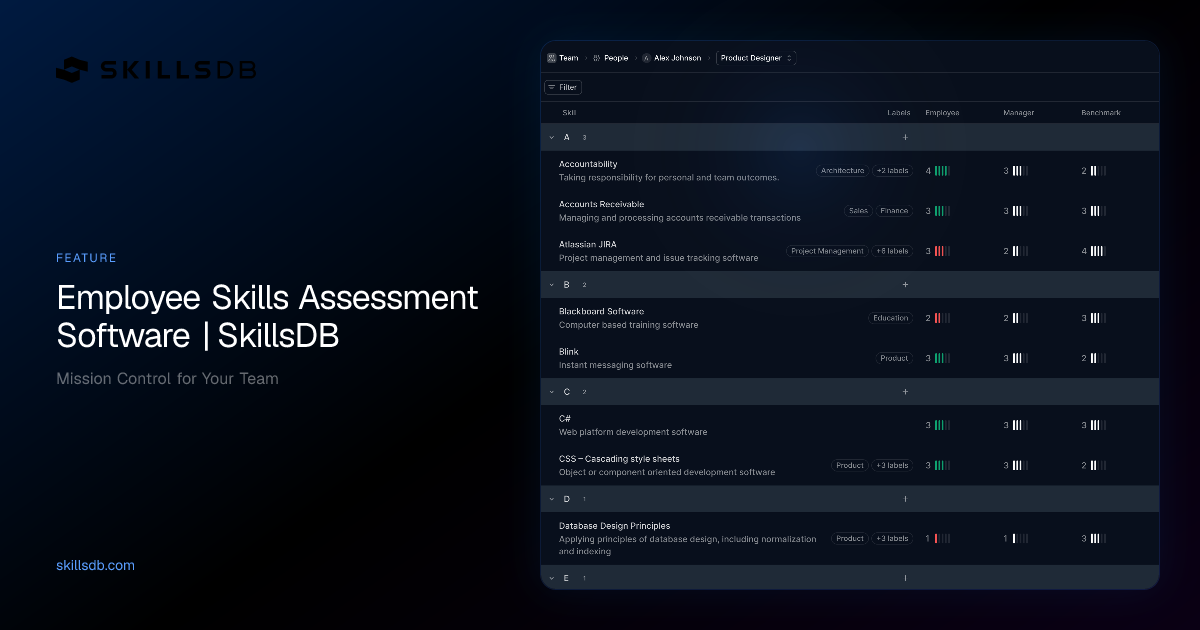This screenshot has height=630, width=1200.
Task: Expand the +2 labels chip on Accountability
Action: click(x=892, y=171)
